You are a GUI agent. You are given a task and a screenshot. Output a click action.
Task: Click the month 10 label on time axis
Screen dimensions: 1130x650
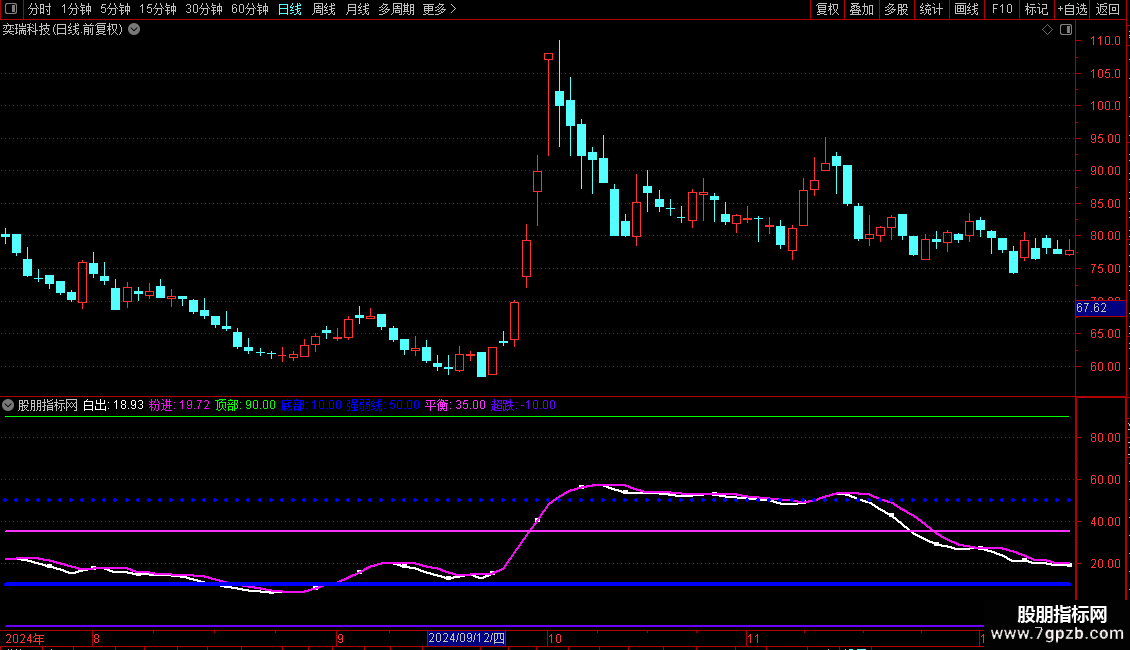click(555, 638)
